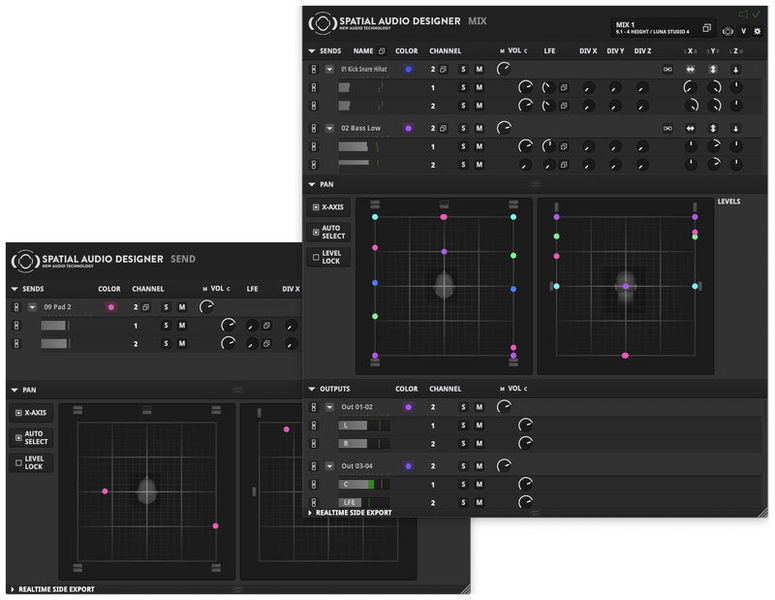Screen dimensions: 775x600
Task: Click link icon in 01 Kick Snare Hihat row
Action: [x=667, y=69]
